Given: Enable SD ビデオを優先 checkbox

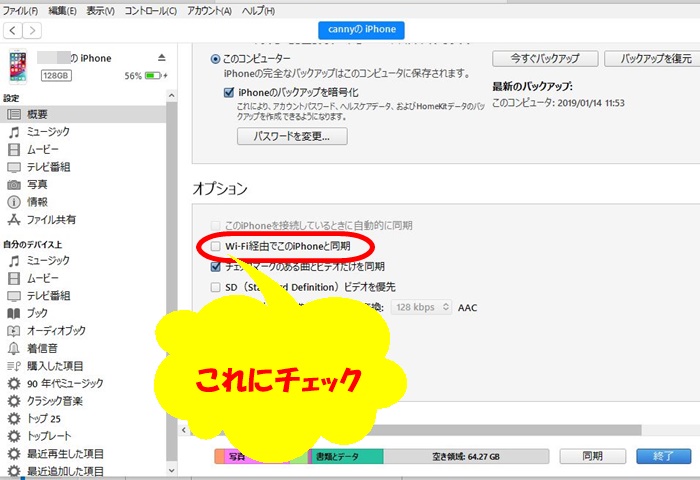Looking at the screenshot, I should pyautogui.click(x=216, y=287).
